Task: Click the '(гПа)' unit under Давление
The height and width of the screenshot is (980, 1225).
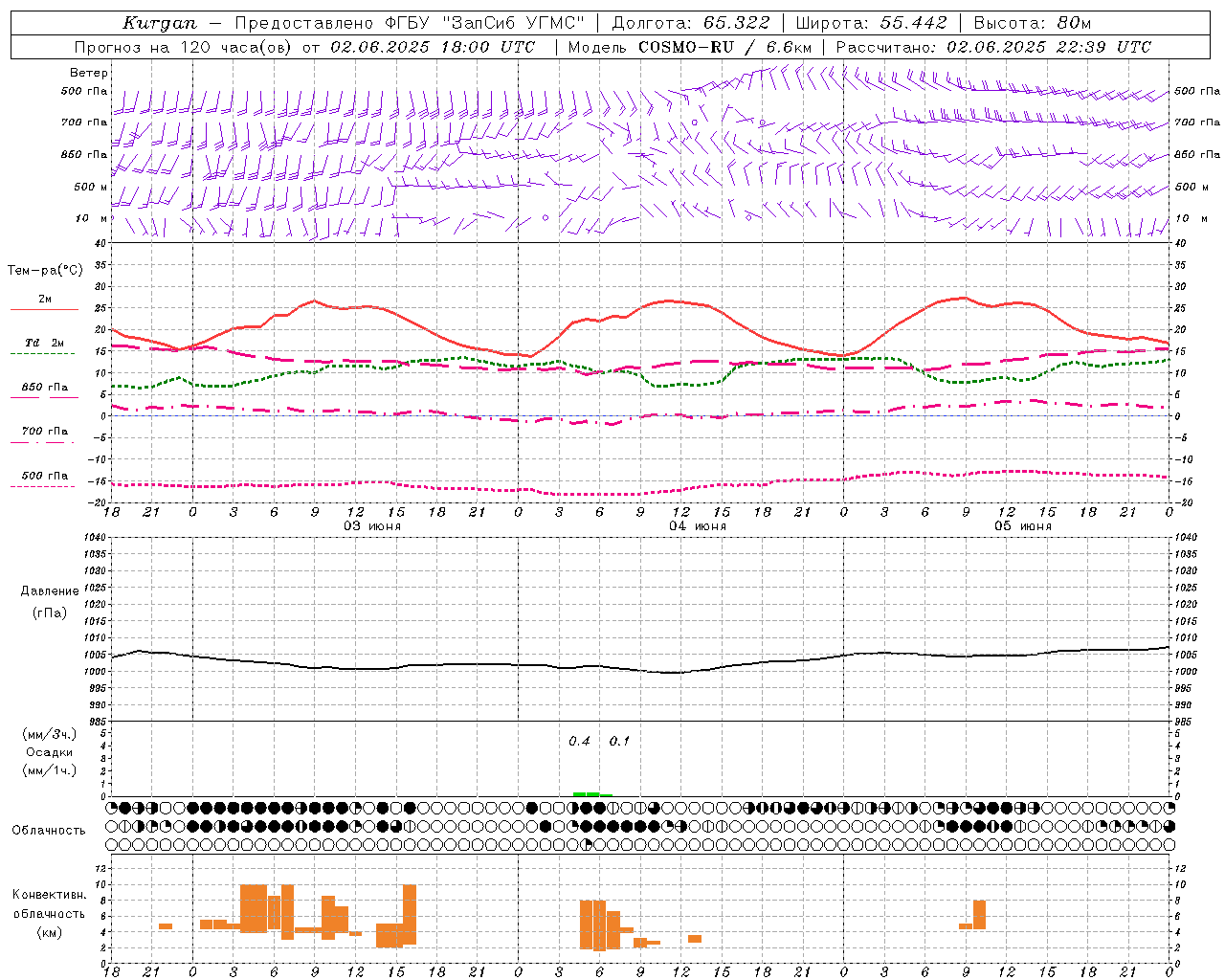Action: tap(50, 613)
